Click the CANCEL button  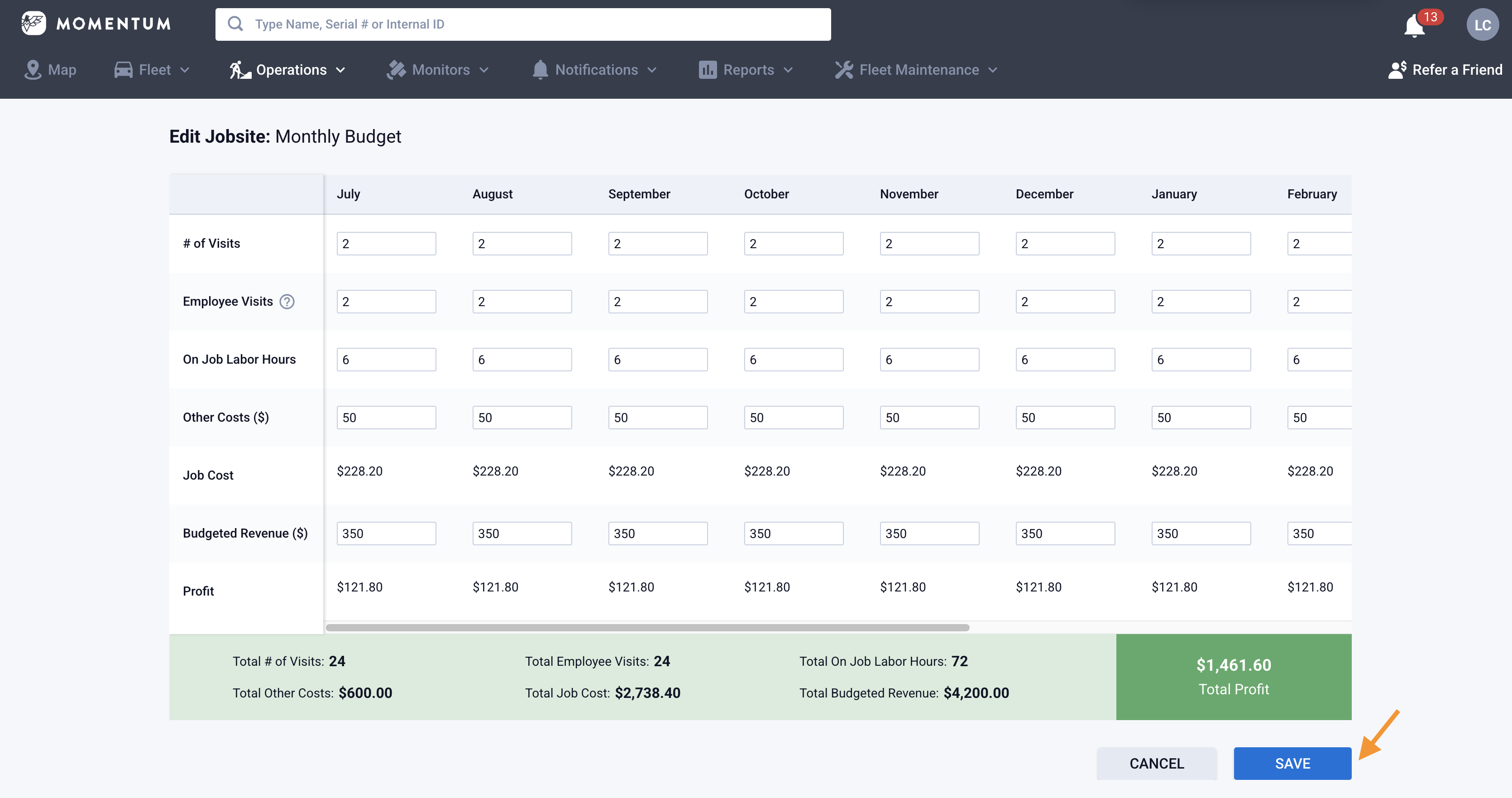(1156, 764)
